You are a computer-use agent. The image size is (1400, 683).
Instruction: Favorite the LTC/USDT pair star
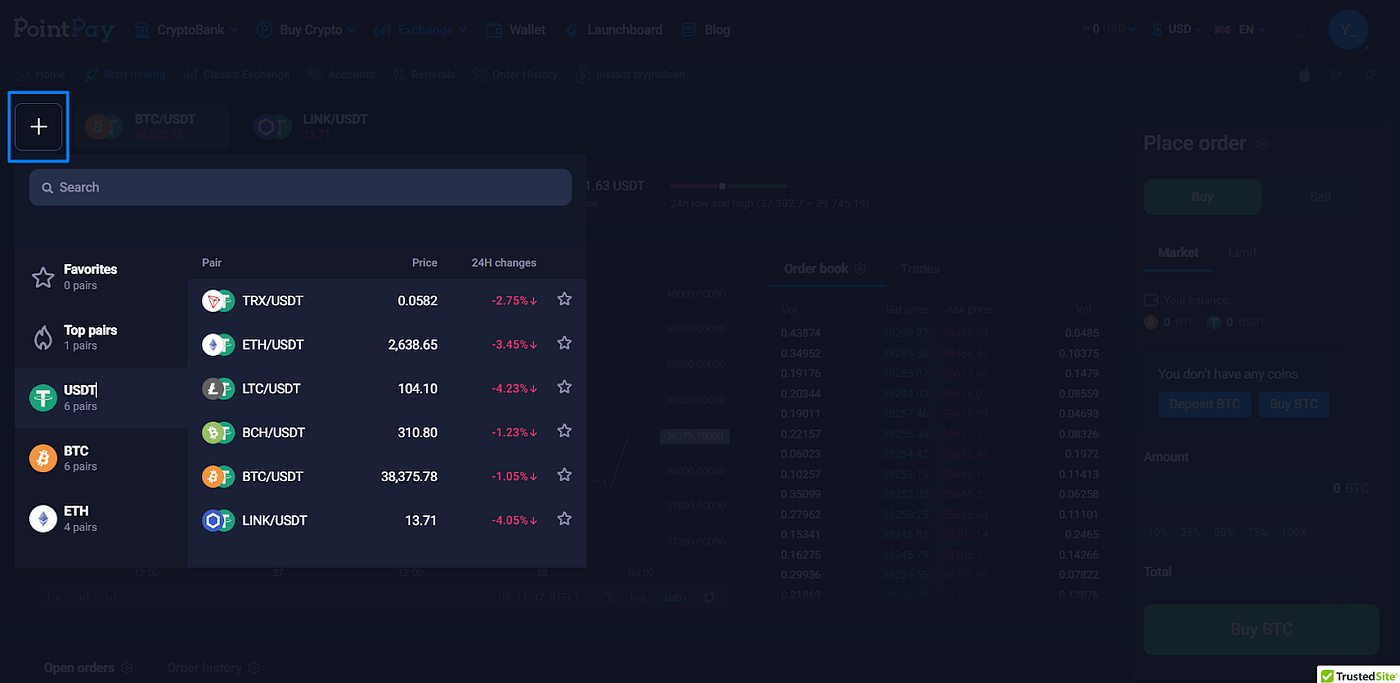564,387
